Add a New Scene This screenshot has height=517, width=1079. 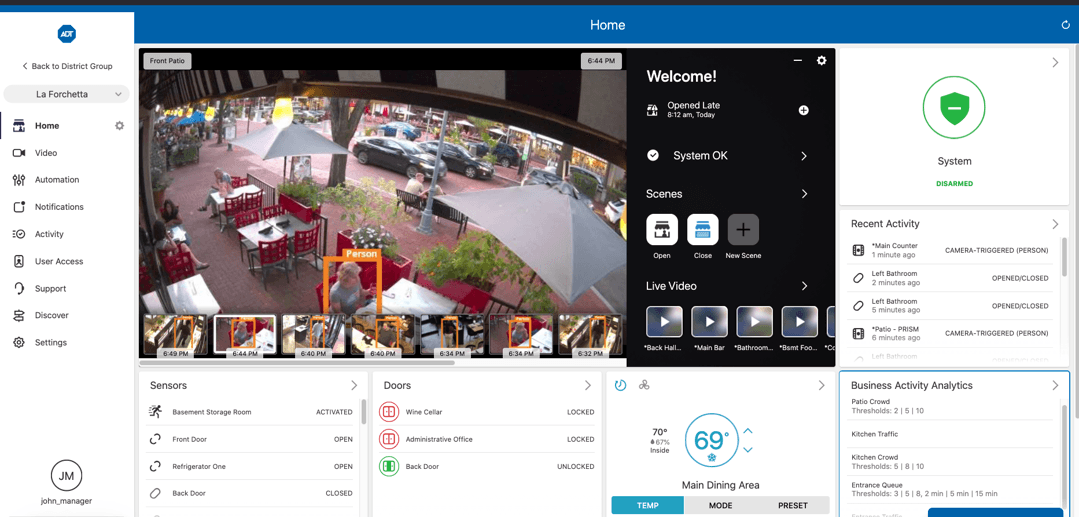743,229
